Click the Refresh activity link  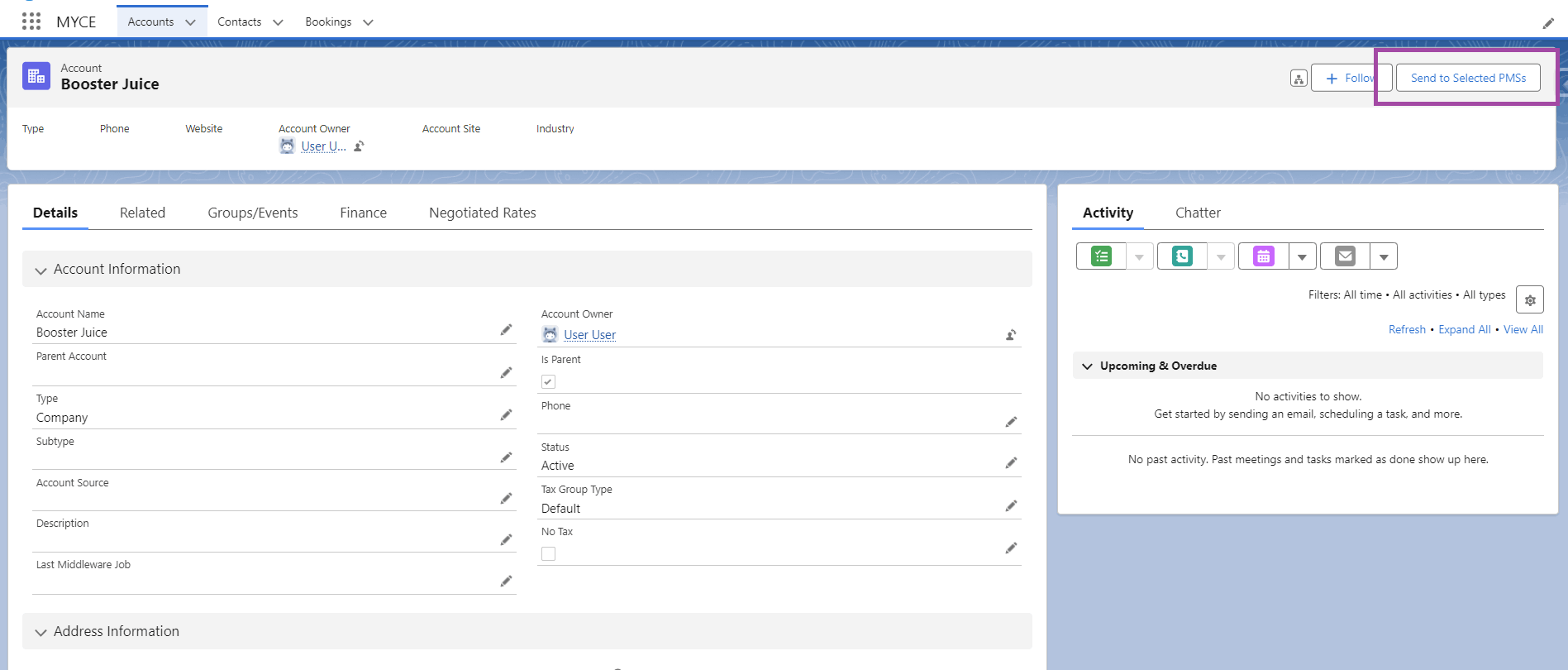point(1407,329)
